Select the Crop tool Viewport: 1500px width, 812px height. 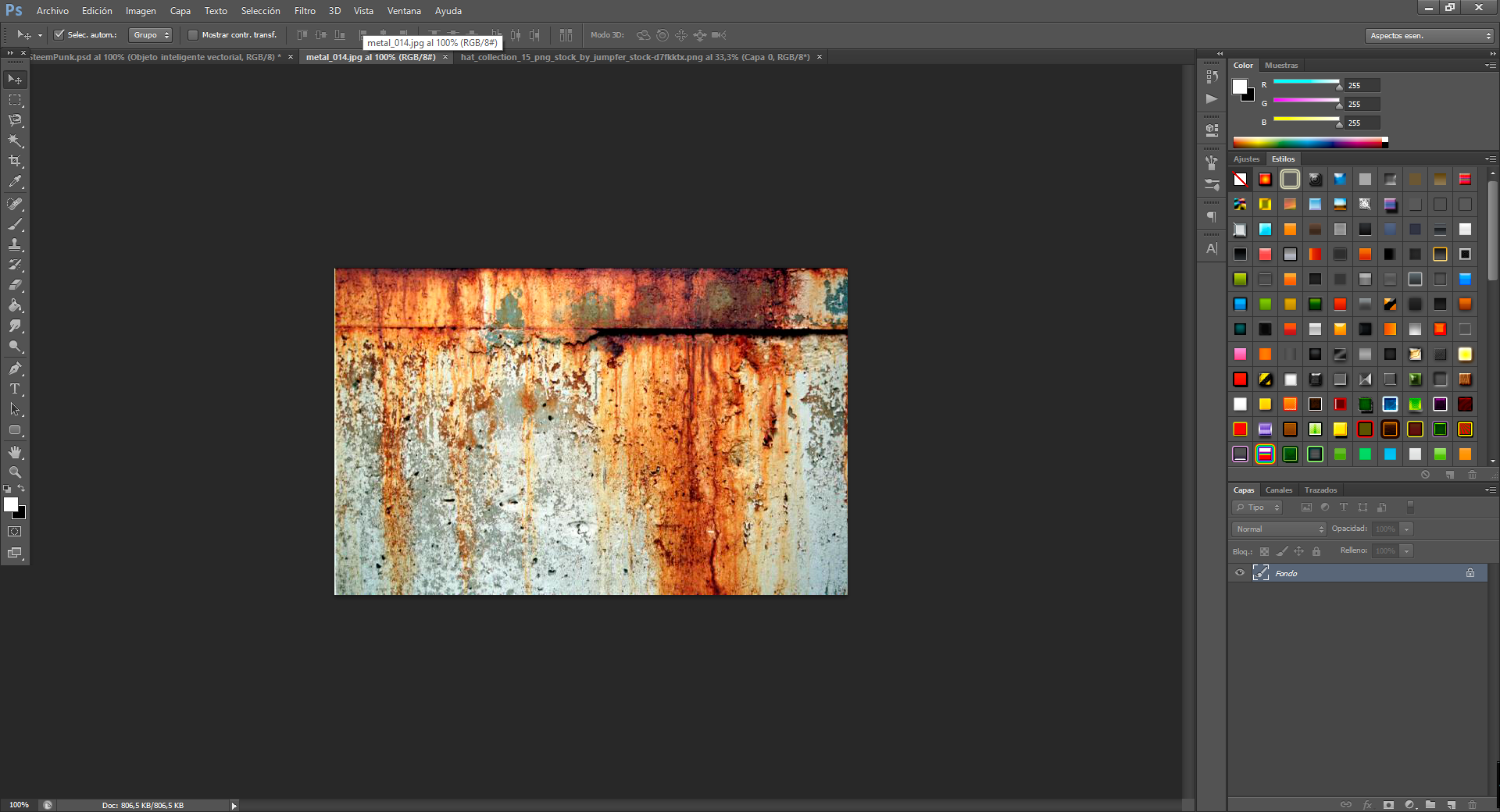[x=15, y=161]
